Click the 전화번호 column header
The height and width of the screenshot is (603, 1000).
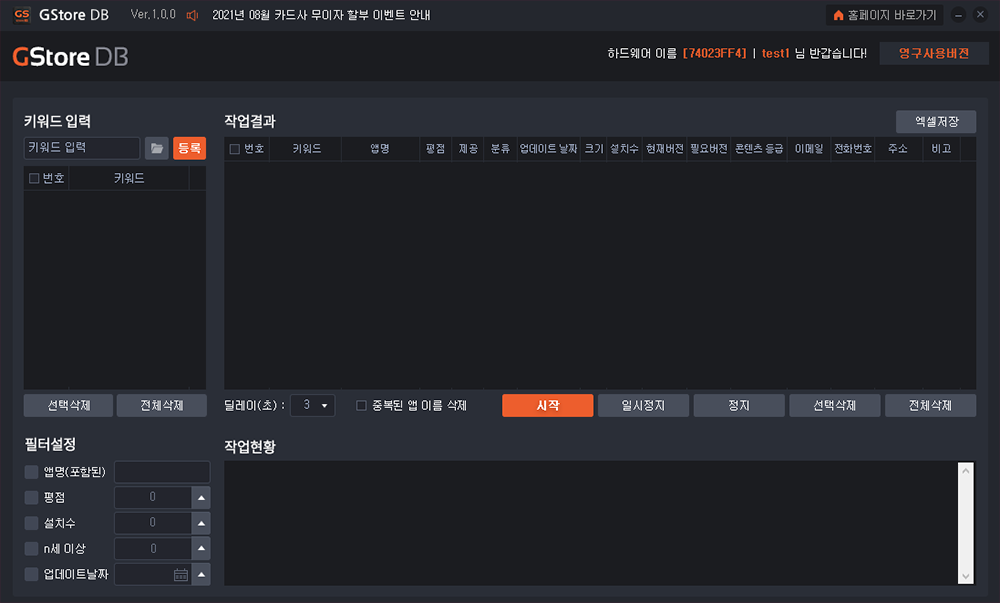pos(853,149)
